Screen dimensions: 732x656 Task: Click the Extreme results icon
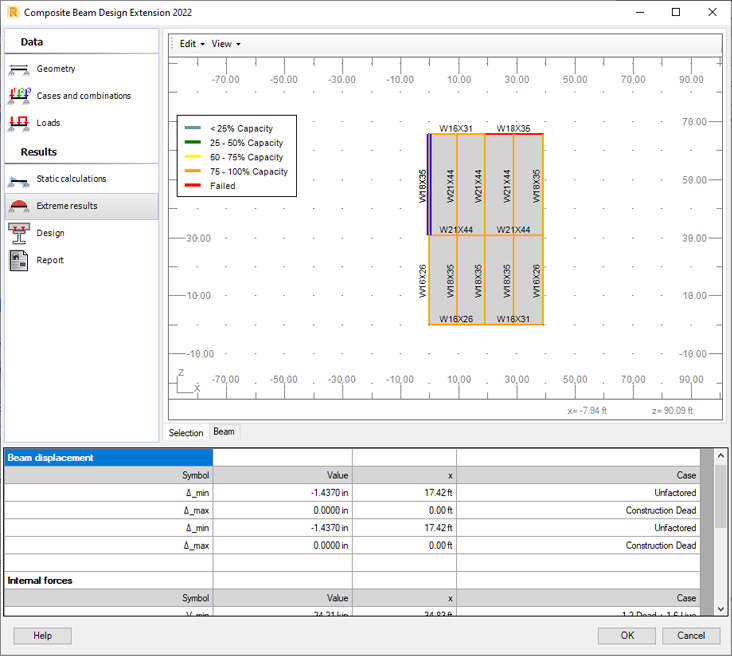click(x=19, y=206)
